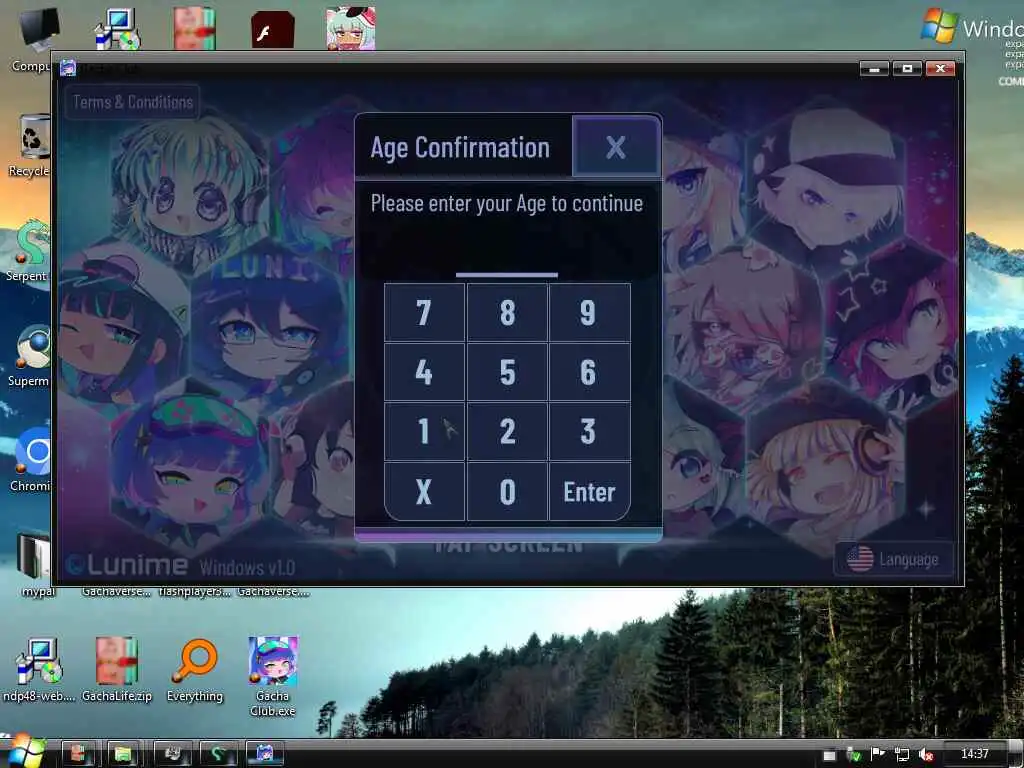The height and width of the screenshot is (768, 1024).
Task: Open the Serpent desktop icon
Action: click(x=29, y=251)
